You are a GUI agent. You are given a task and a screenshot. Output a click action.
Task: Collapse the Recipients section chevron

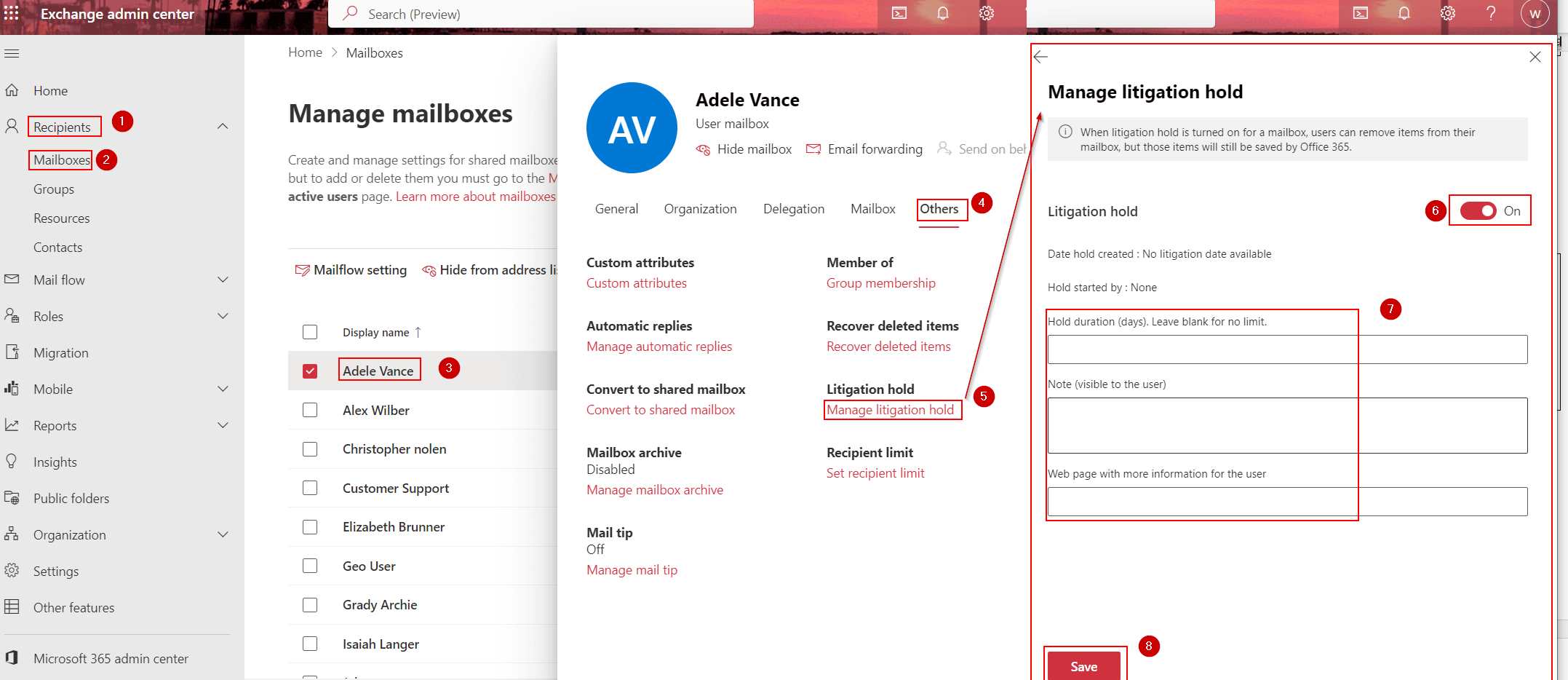(223, 127)
